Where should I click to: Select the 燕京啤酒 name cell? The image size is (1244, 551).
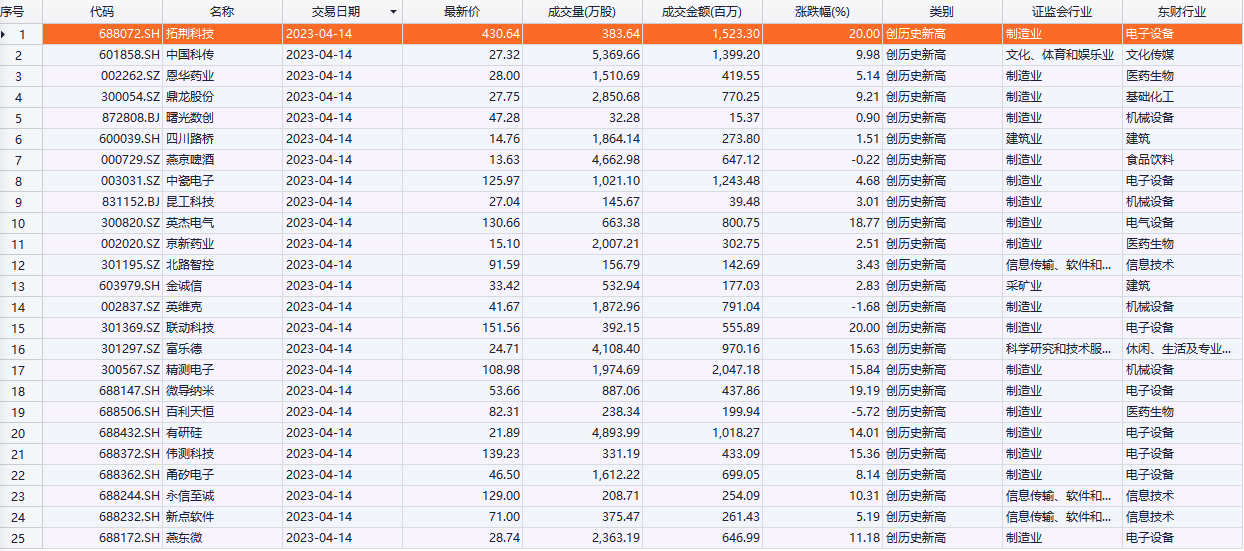190,160
